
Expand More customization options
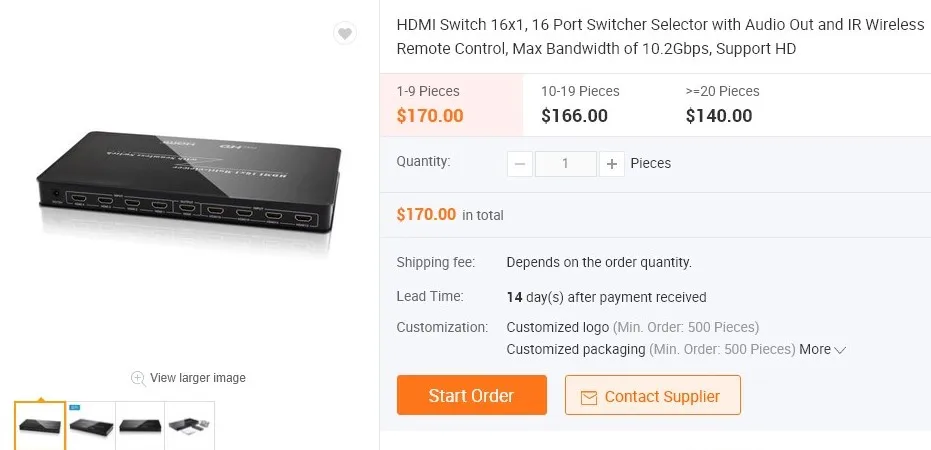(x=822, y=350)
